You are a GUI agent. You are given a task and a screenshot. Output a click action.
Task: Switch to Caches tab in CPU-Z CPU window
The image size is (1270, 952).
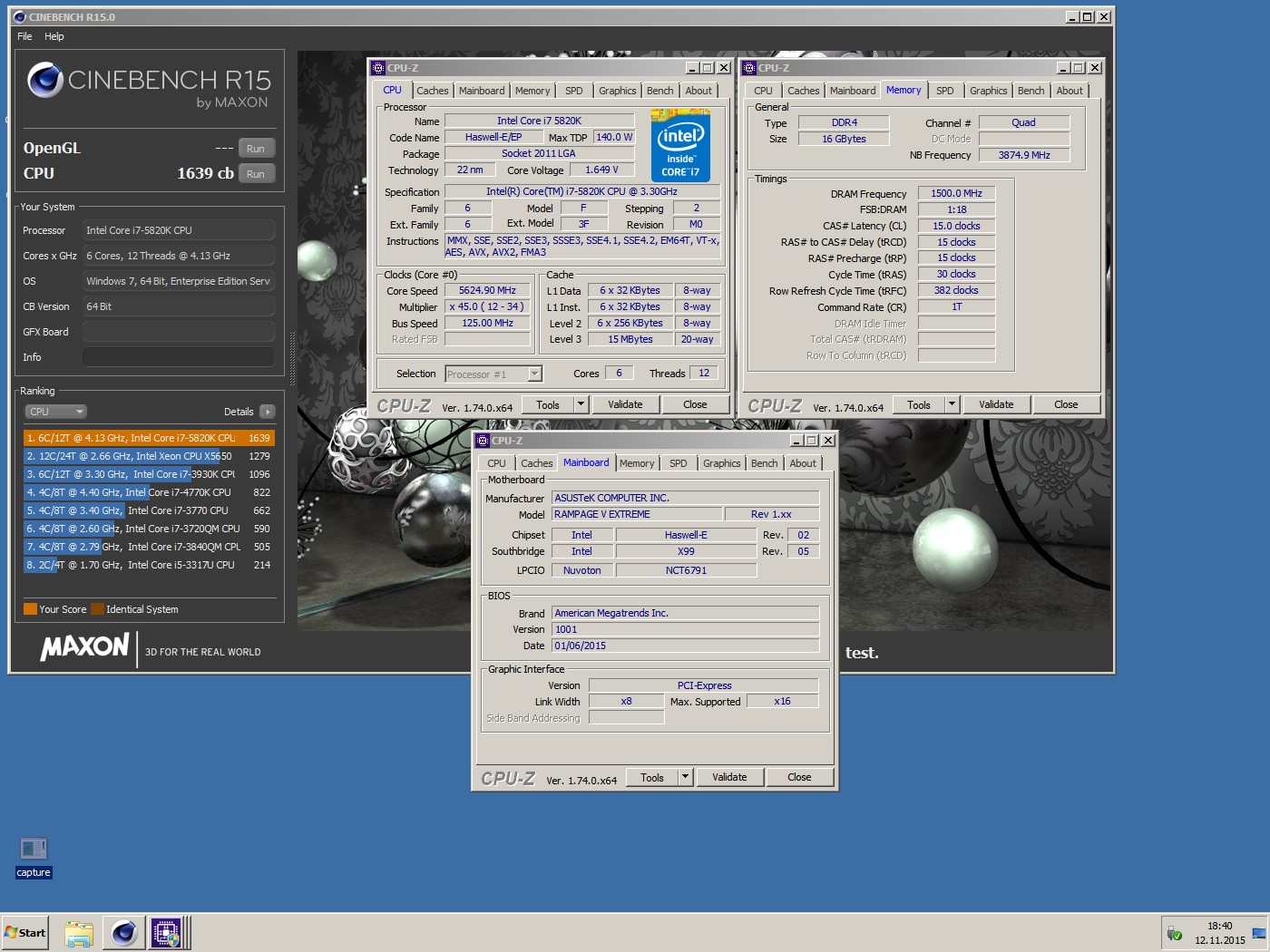433,91
